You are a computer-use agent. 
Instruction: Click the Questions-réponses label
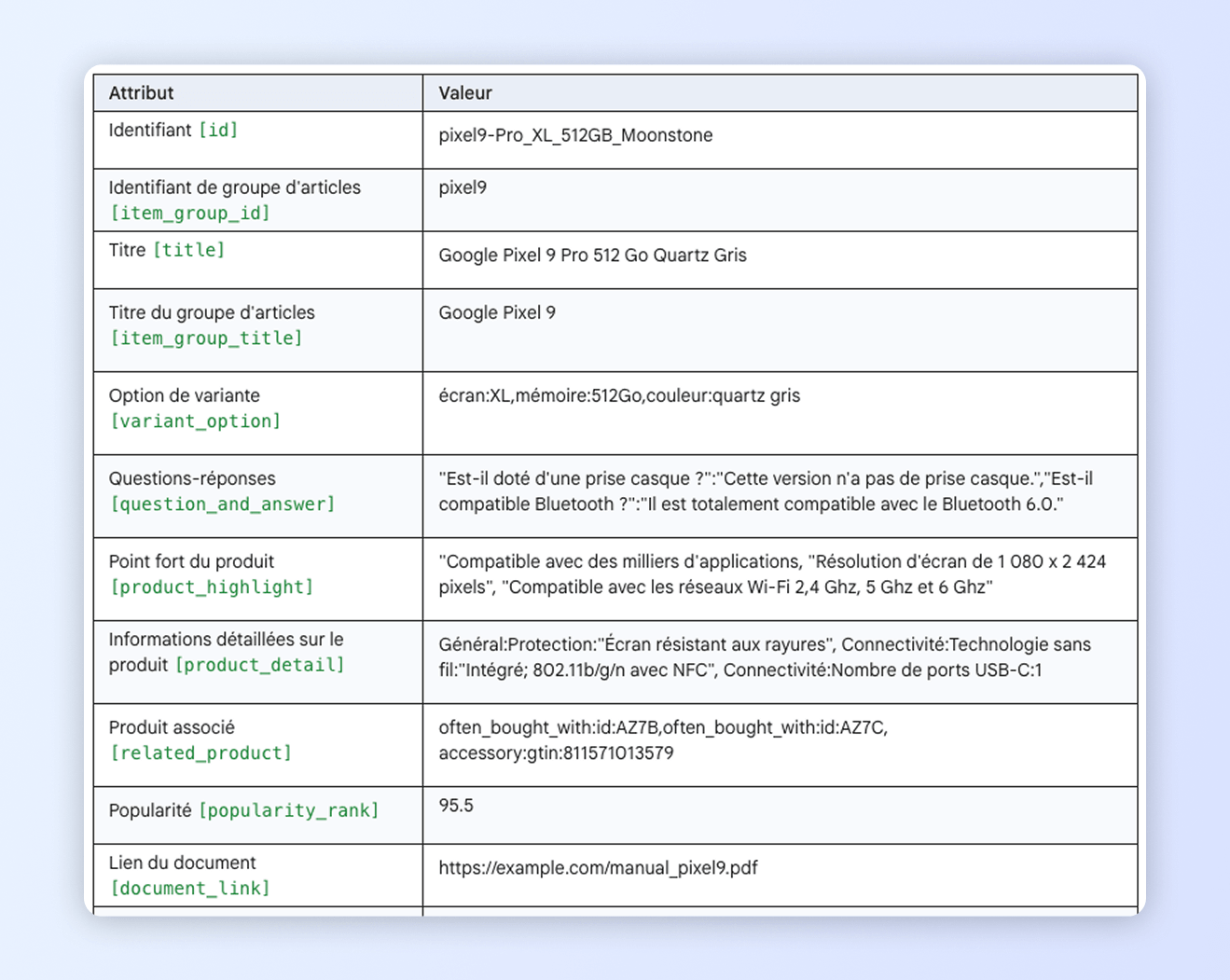[x=192, y=478]
